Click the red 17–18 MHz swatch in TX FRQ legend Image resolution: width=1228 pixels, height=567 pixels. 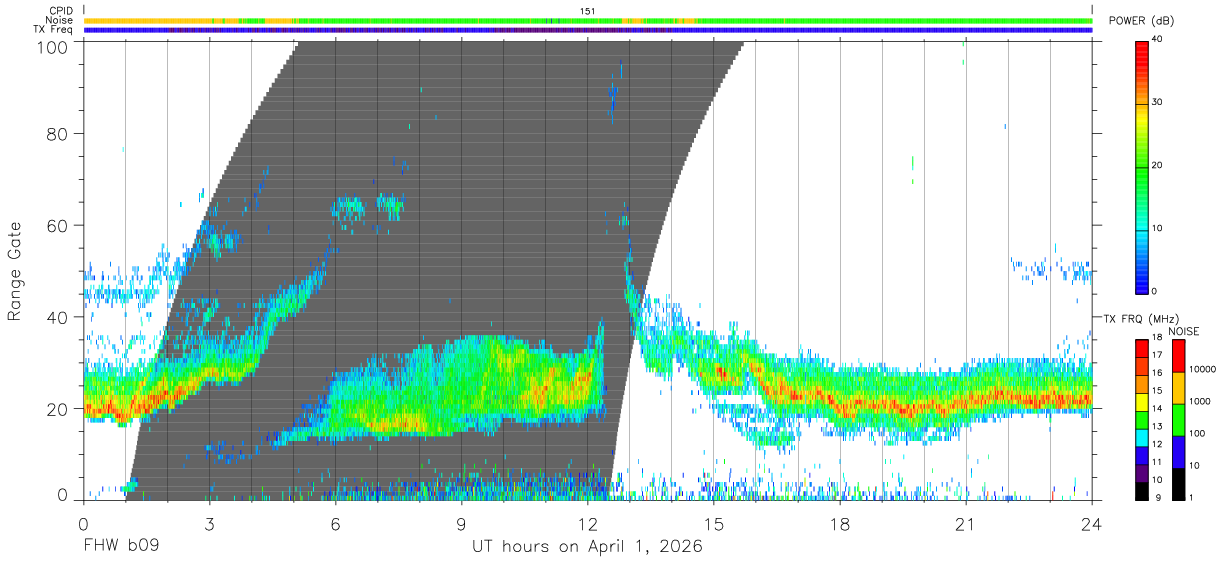click(1142, 348)
